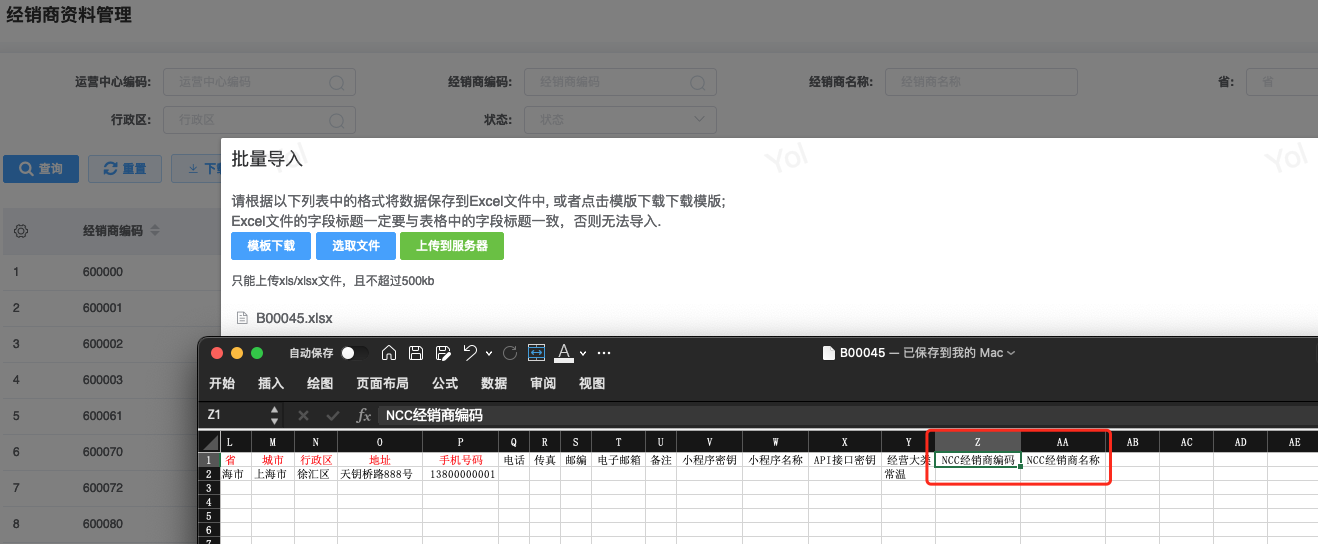
Task: Click the fx insert function icon
Action: (x=364, y=415)
